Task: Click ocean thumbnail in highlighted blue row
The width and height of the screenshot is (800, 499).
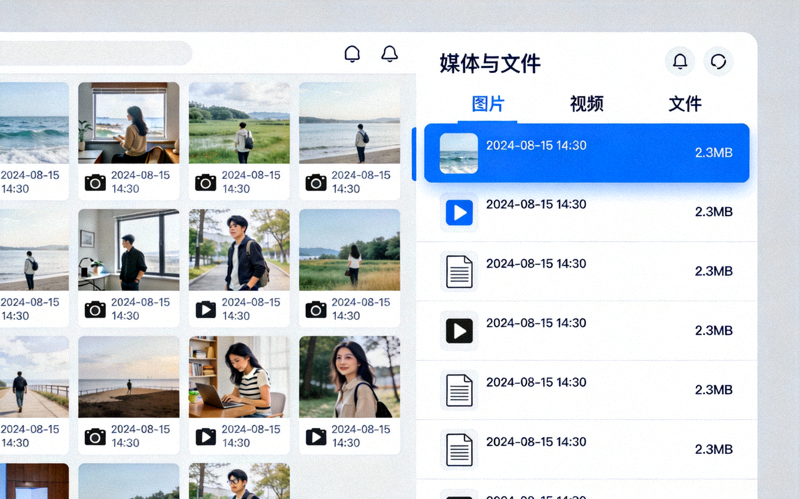Action: pos(459,153)
